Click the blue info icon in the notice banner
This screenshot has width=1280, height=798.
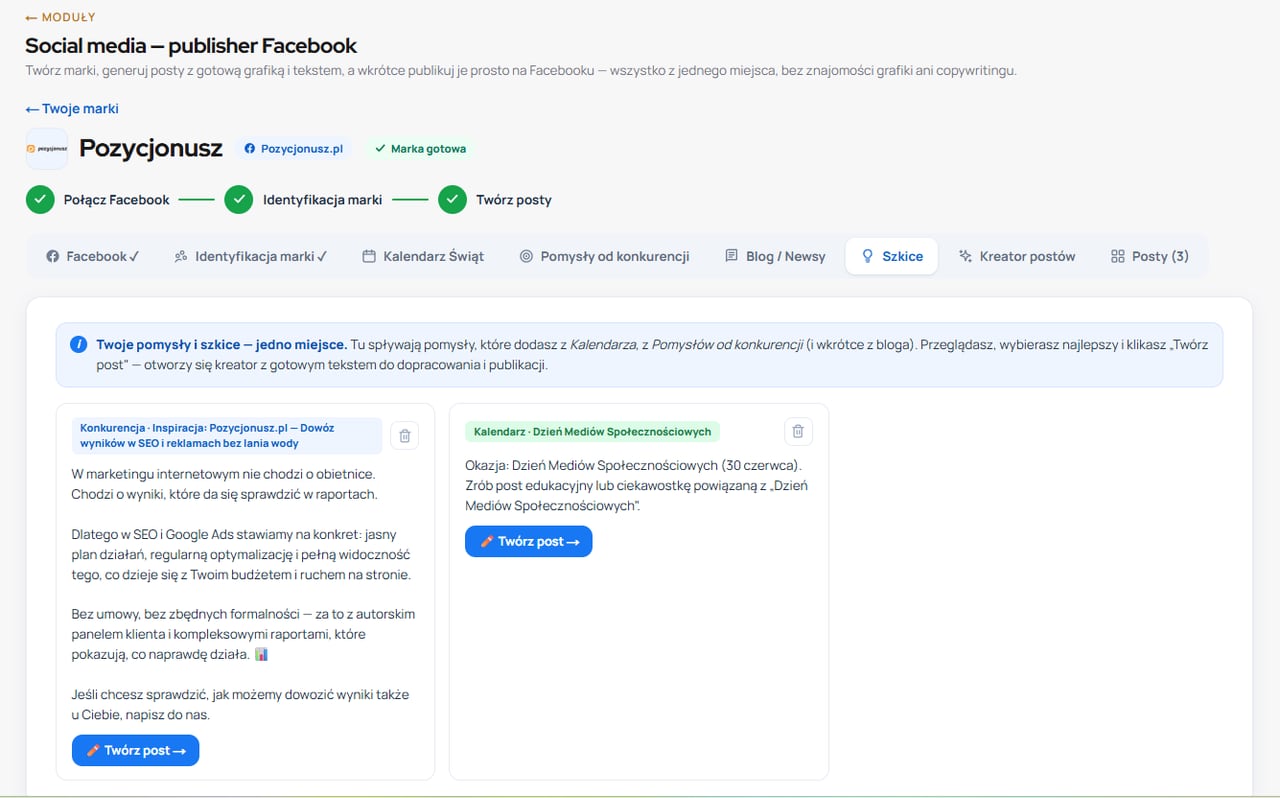coord(78,345)
